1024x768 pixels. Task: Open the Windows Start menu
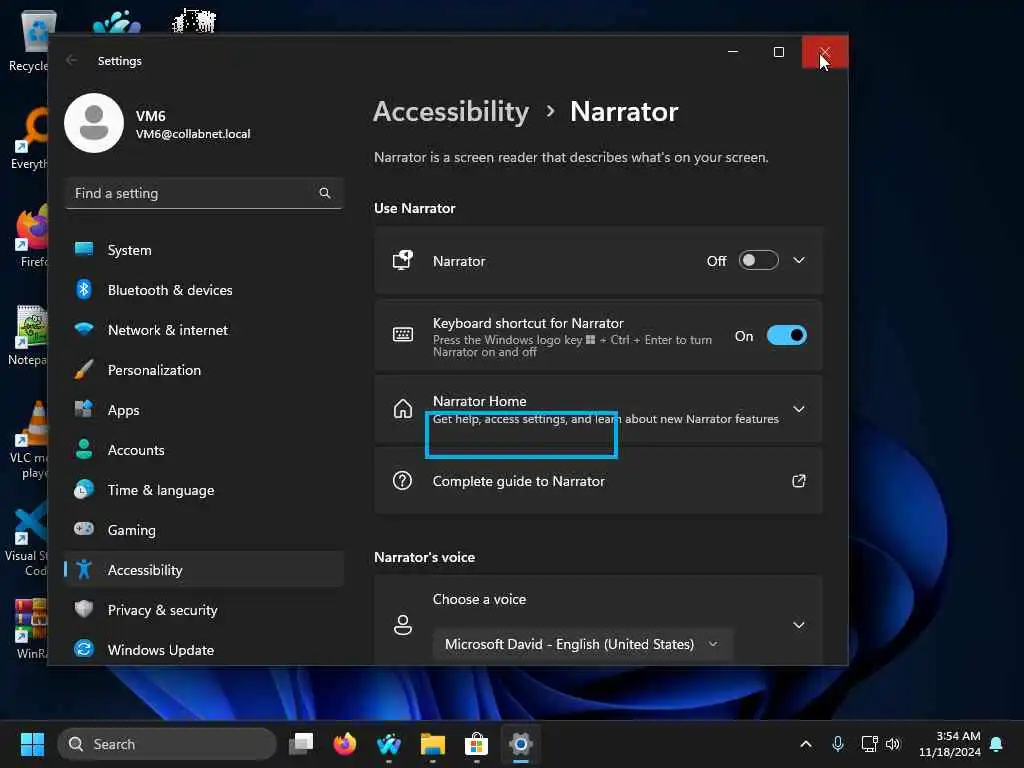click(x=32, y=744)
